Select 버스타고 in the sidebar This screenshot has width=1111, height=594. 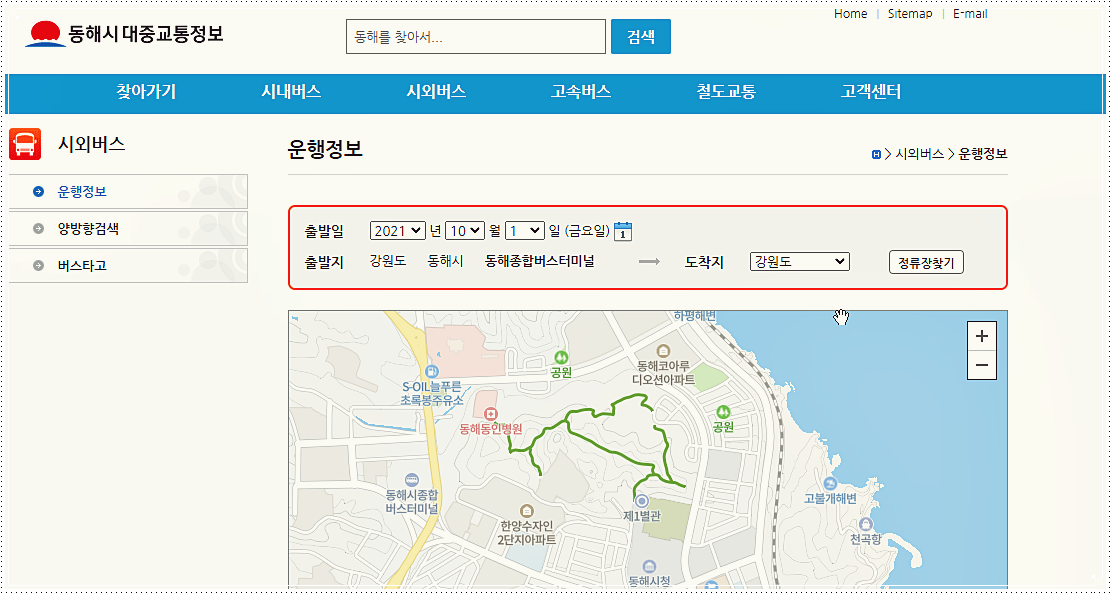[x=128, y=266]
